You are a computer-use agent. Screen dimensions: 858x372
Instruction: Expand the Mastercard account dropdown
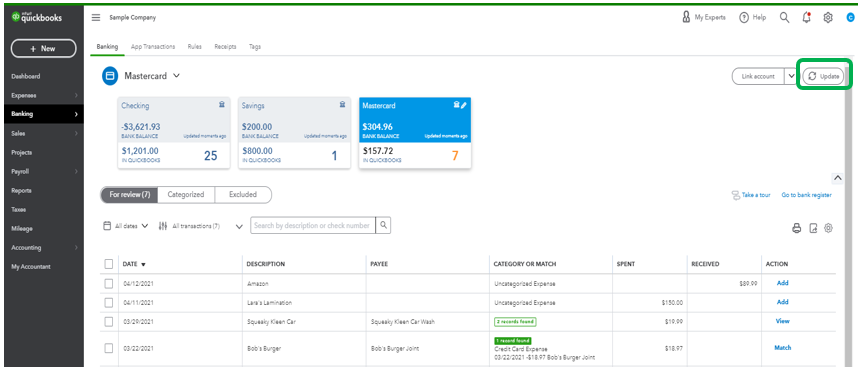click(176, 76)
